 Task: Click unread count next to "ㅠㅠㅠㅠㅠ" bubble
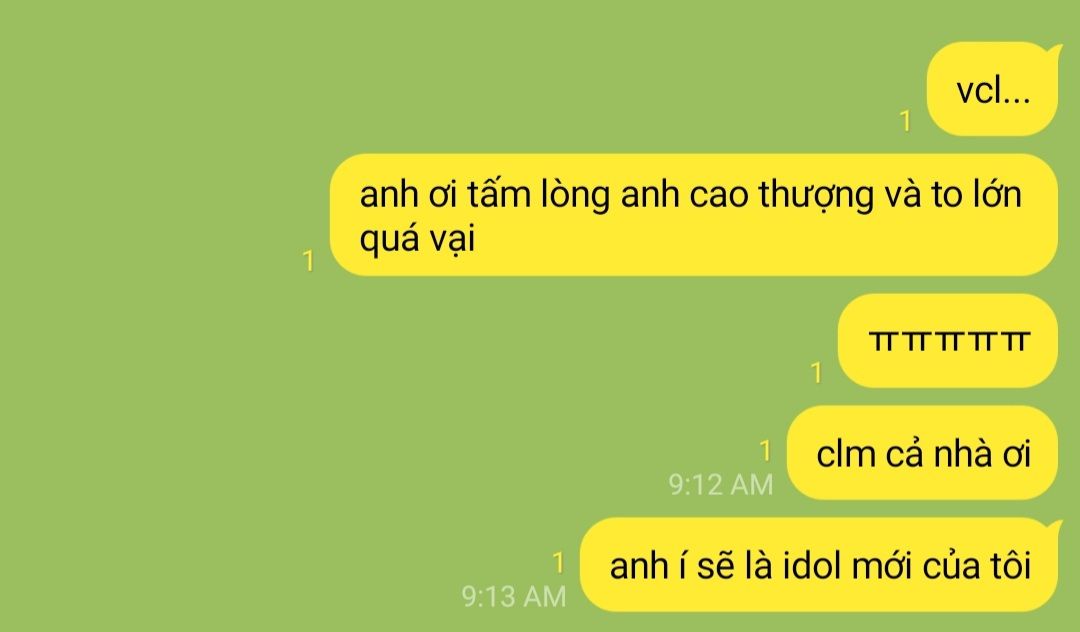click(x=817, y=372)
